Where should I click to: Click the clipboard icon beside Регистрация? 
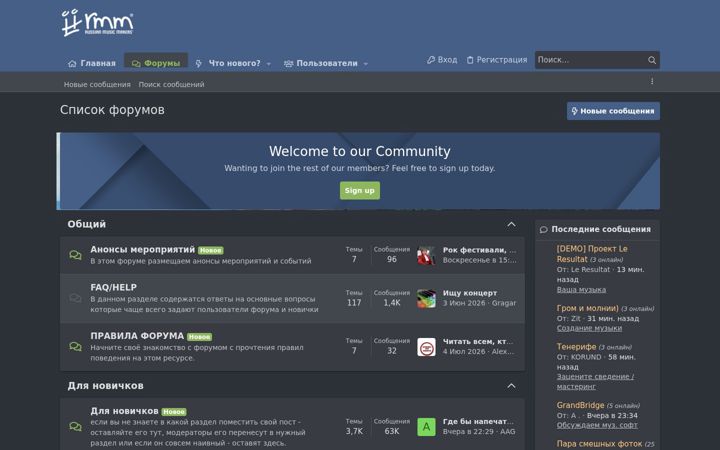click(470, 60)
